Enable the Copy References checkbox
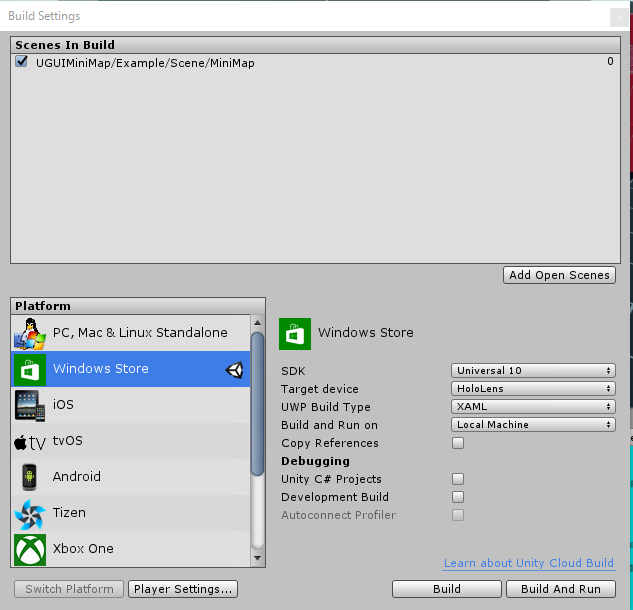This screenshot has height=610, width=633. (x=458, y=443)
